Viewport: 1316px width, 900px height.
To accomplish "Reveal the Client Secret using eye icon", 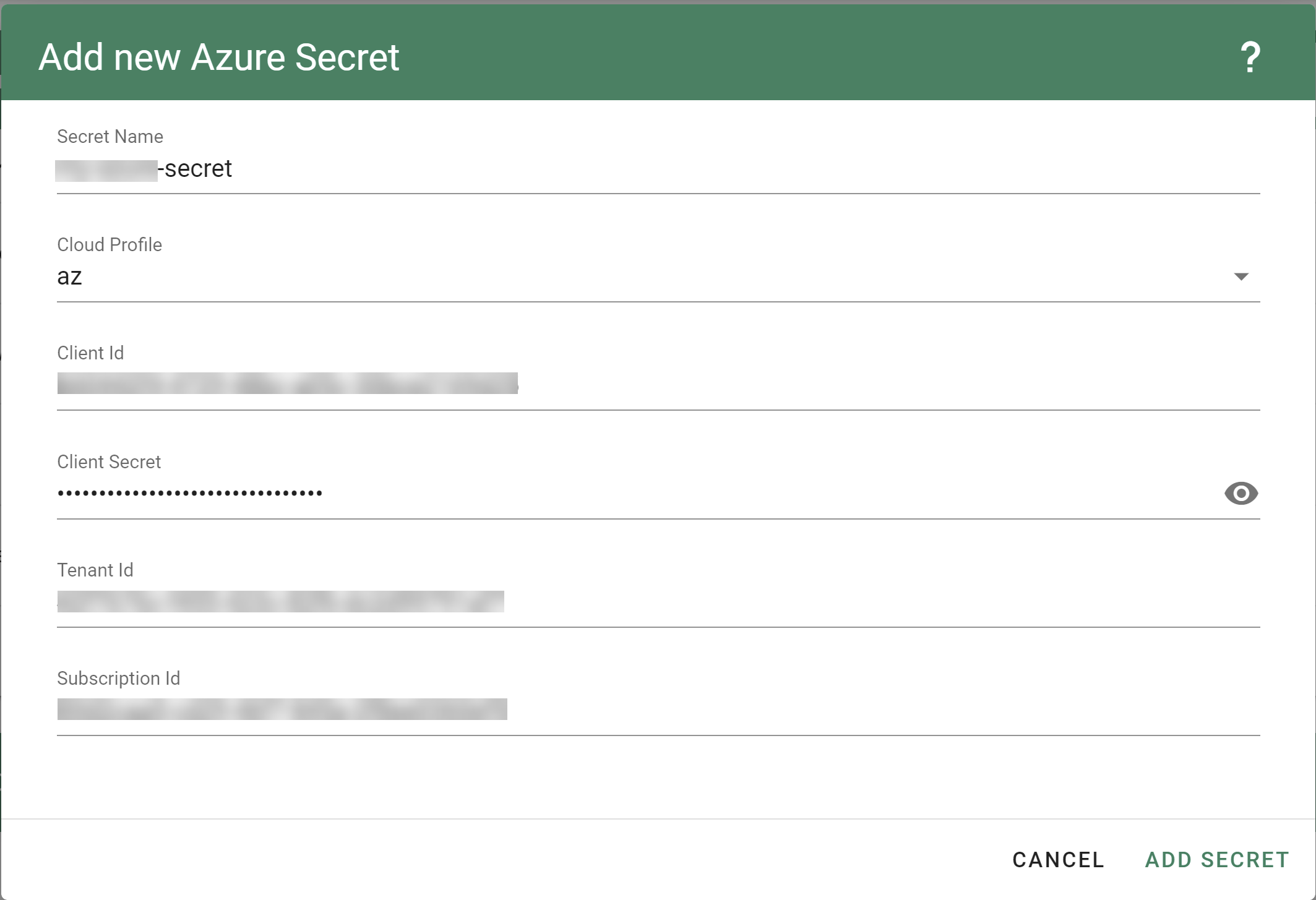I will coord(1241,493).
